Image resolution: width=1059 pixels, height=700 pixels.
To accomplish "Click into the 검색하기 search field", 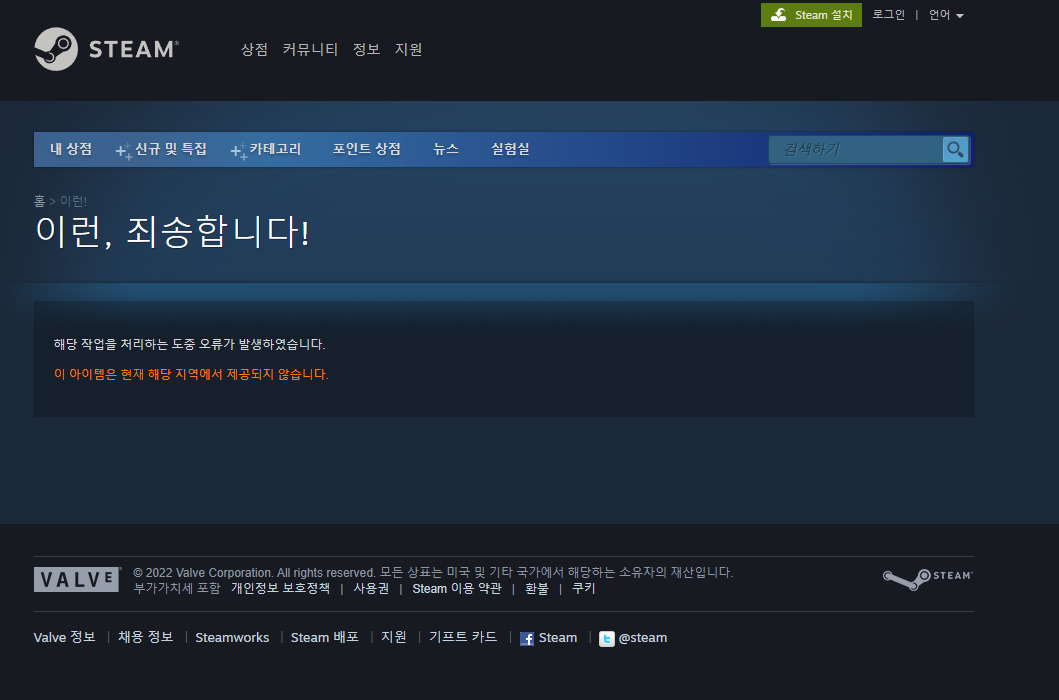I will coord(856,149).
